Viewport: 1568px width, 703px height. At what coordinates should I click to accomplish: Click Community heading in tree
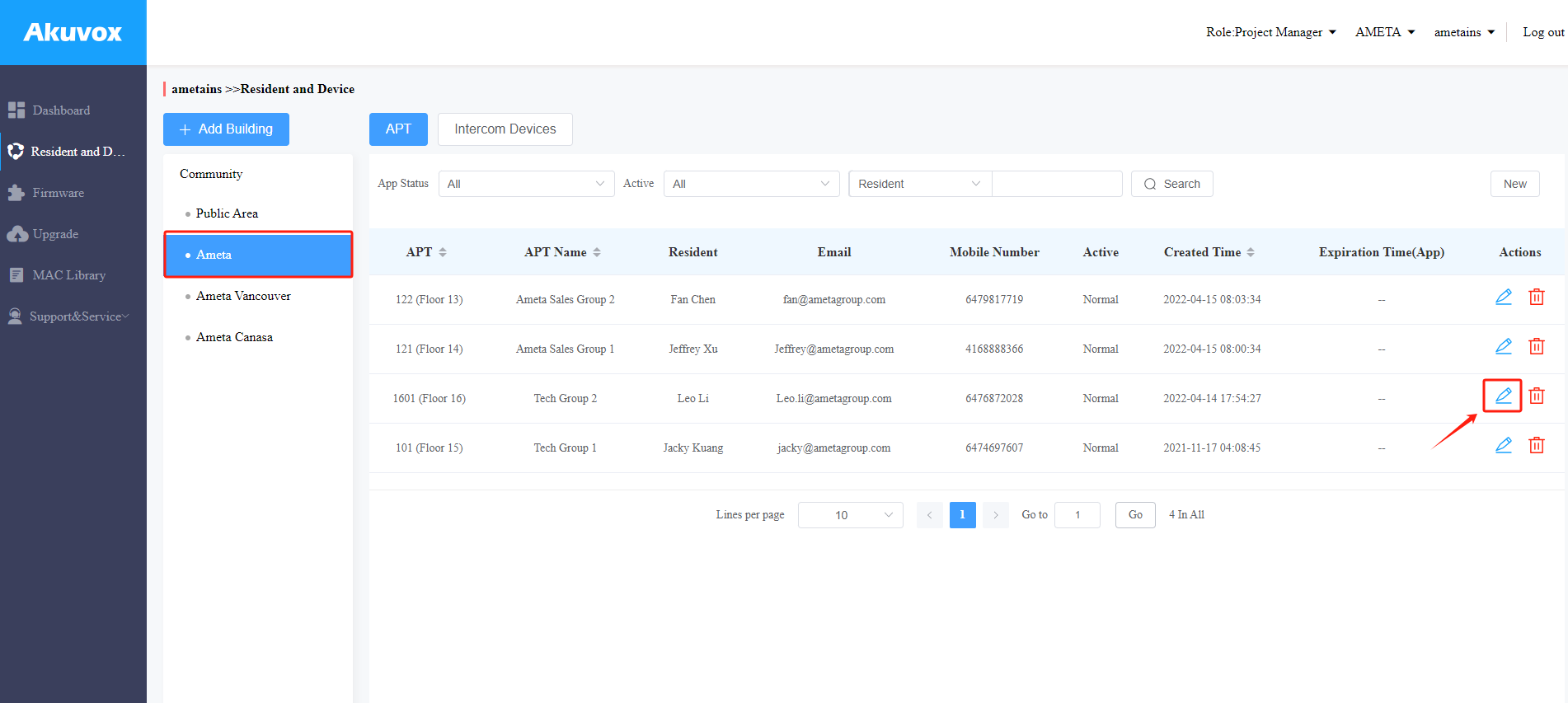(211, 174)
